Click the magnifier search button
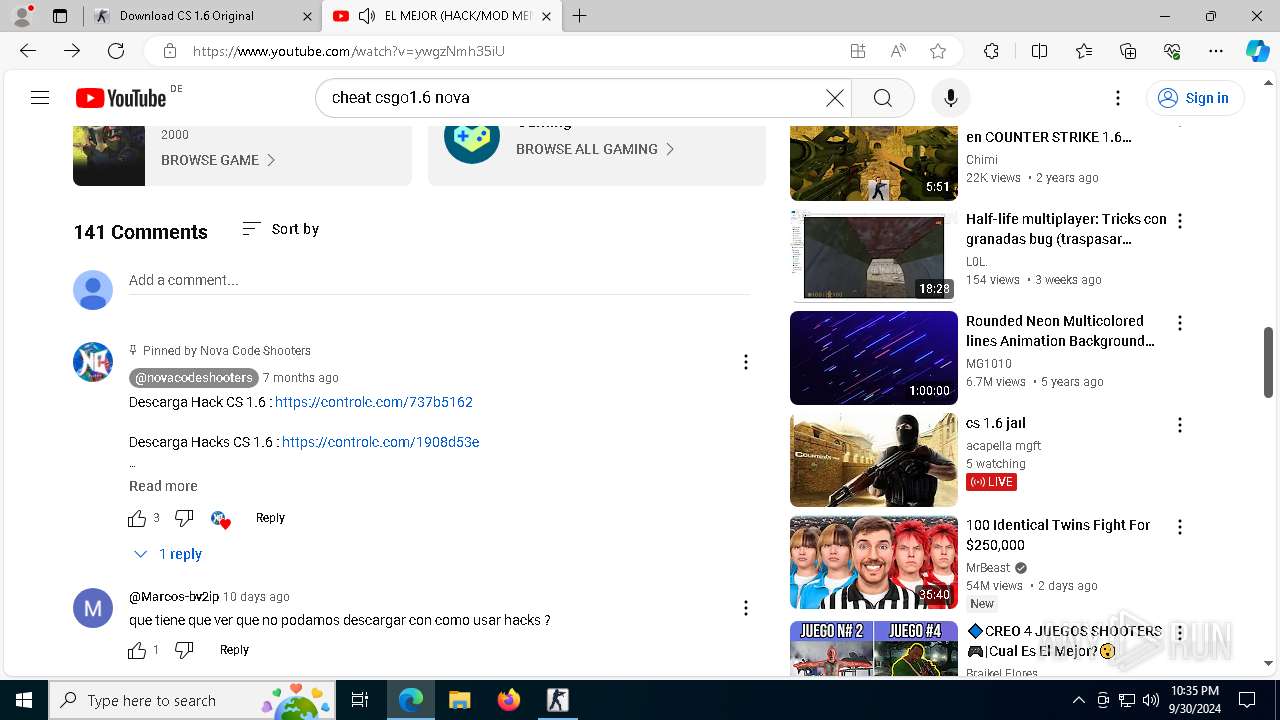1280x720 pixels. 882,97
